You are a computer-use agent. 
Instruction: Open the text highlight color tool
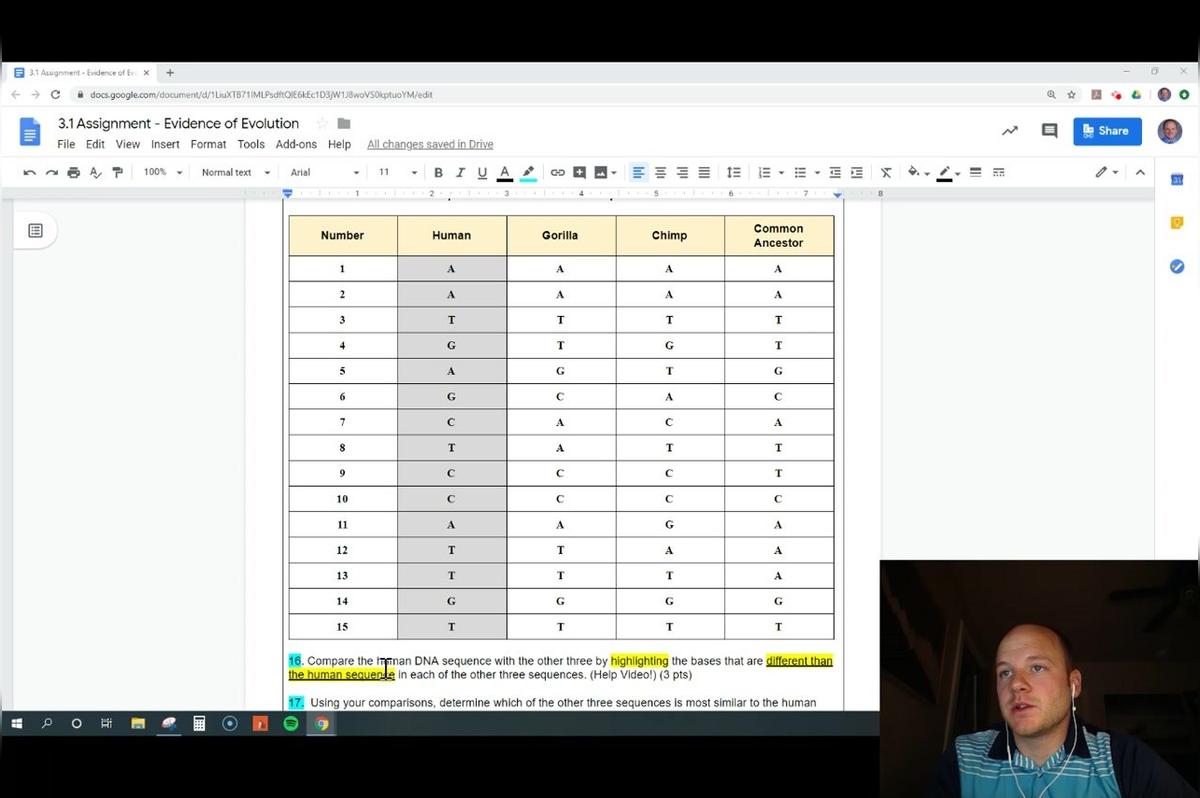528,172
